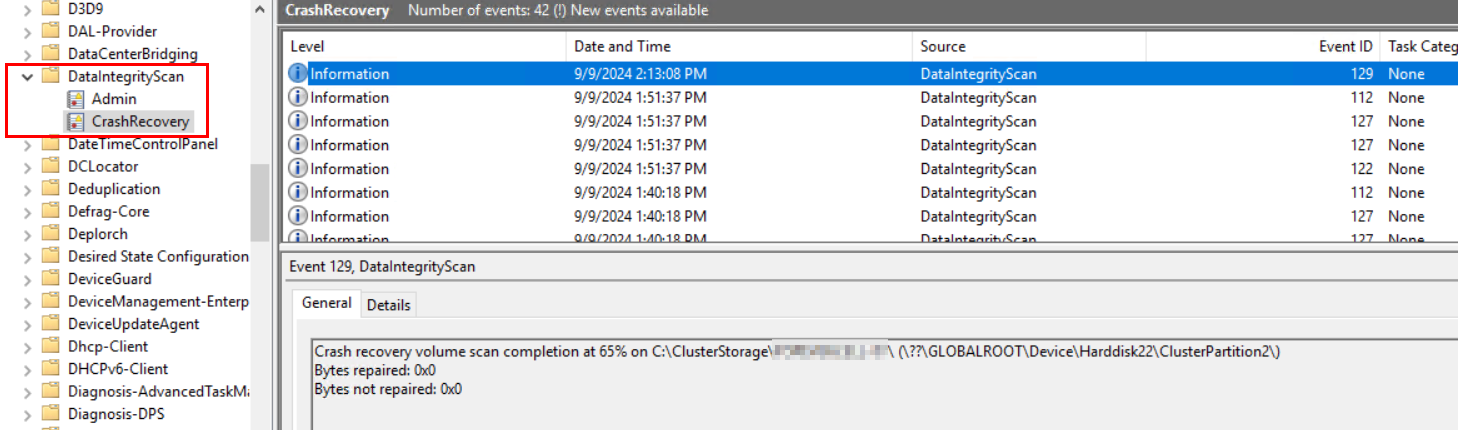Sort events by Event ID column
This screenshot has width=1458, height=430.
click(x=1263, y=46)
